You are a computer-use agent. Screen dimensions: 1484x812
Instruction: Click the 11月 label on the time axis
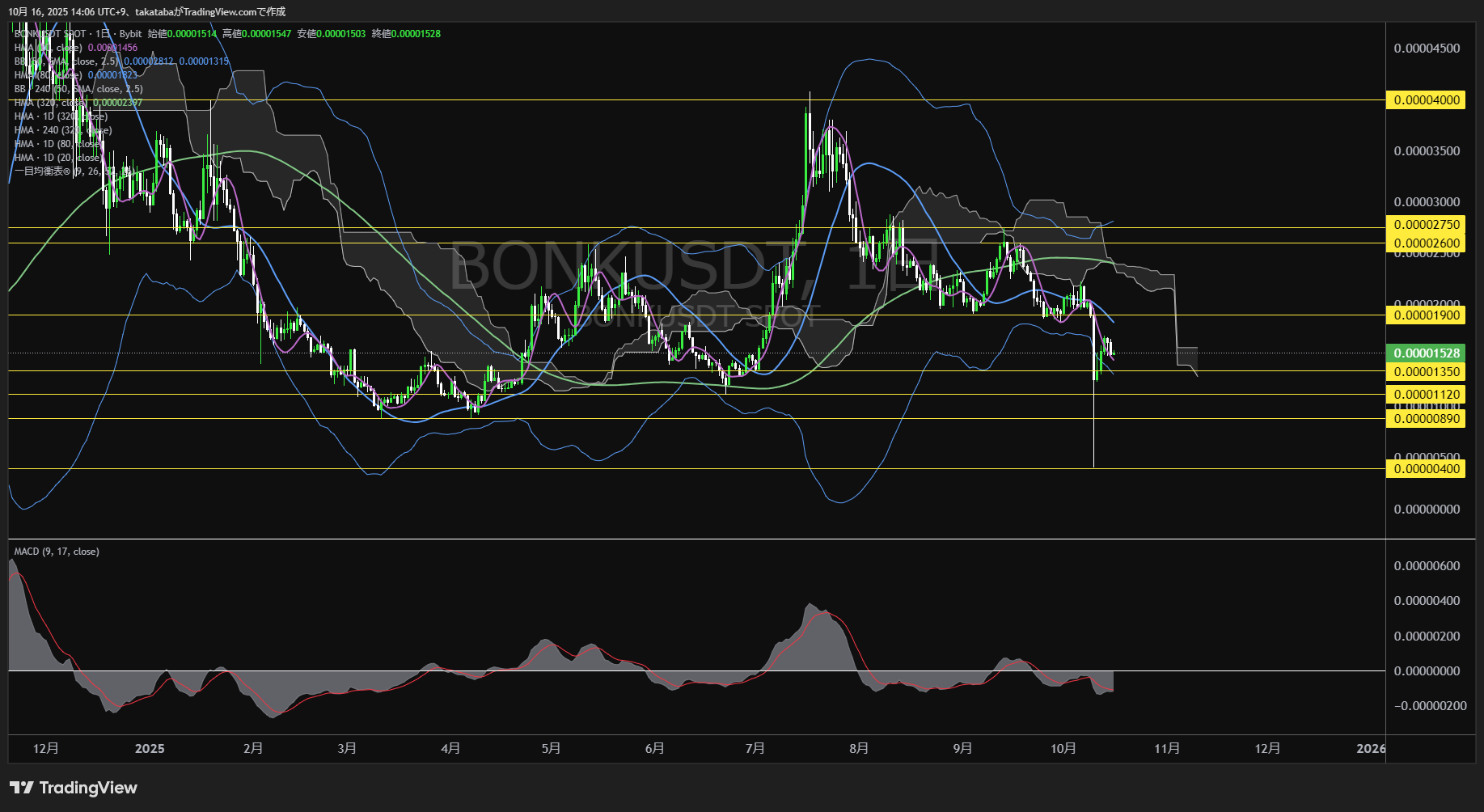pos(1167,749)
